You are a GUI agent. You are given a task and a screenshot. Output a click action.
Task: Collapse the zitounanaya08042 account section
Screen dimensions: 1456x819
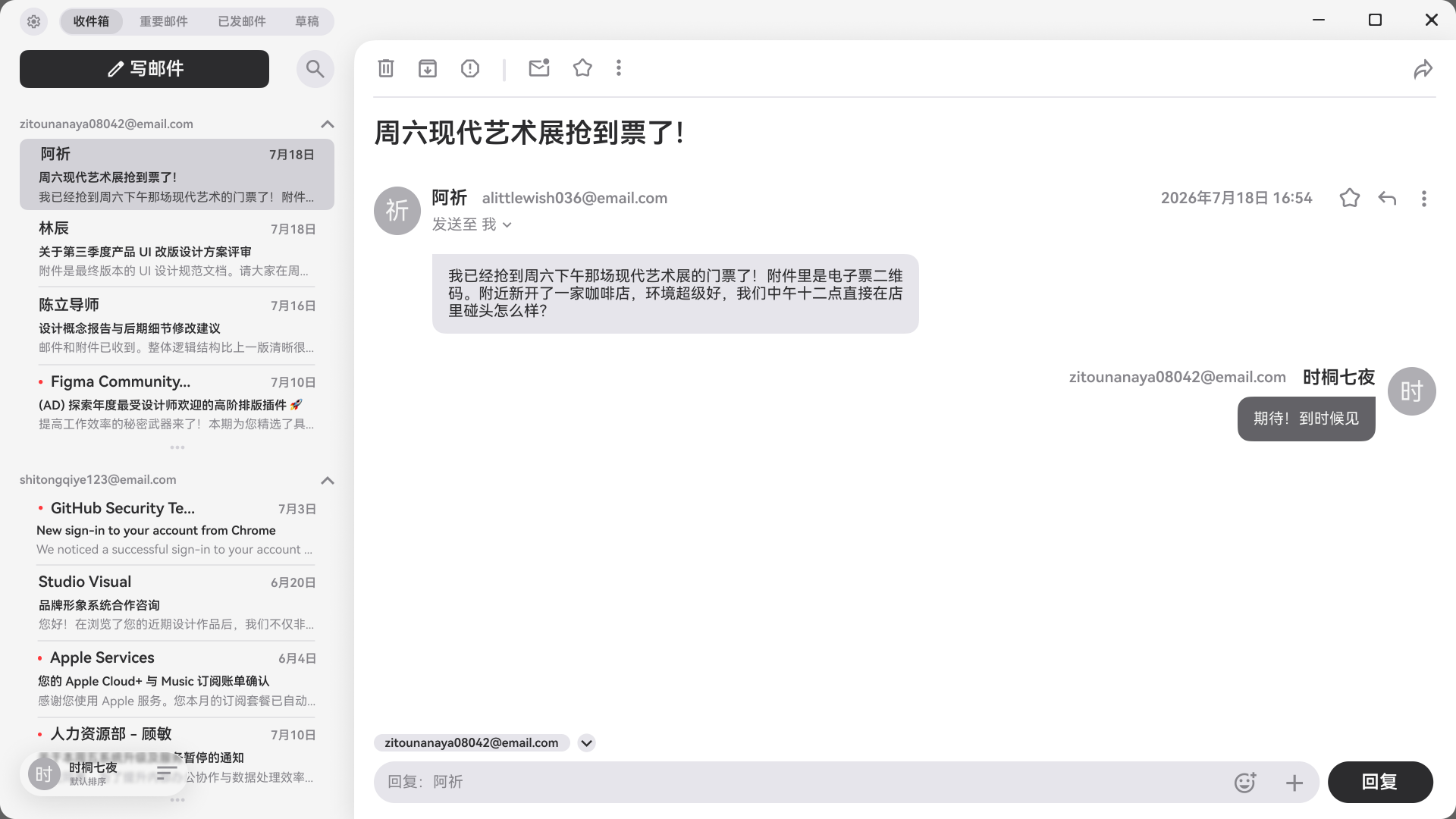328,124
